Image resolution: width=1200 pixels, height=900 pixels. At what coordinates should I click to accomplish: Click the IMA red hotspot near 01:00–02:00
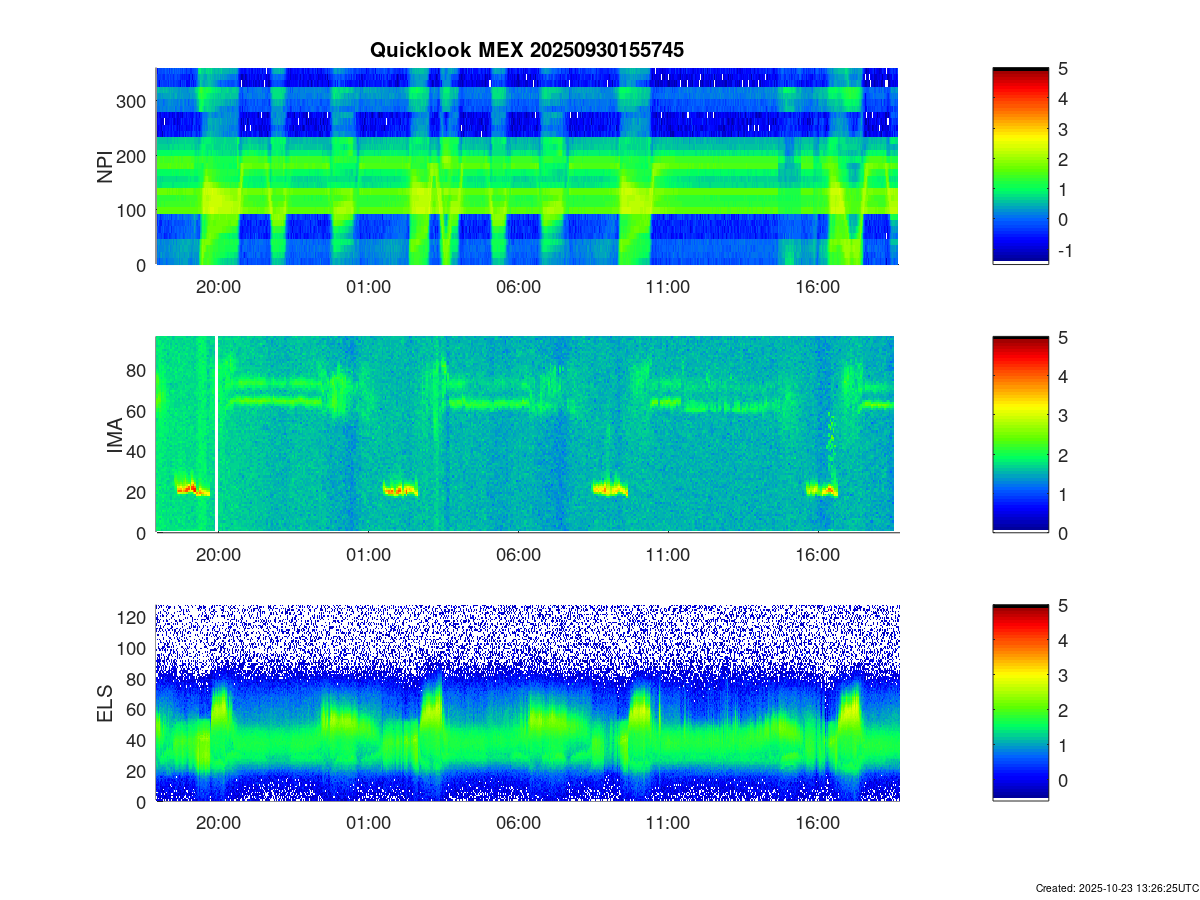pos(399,490)
